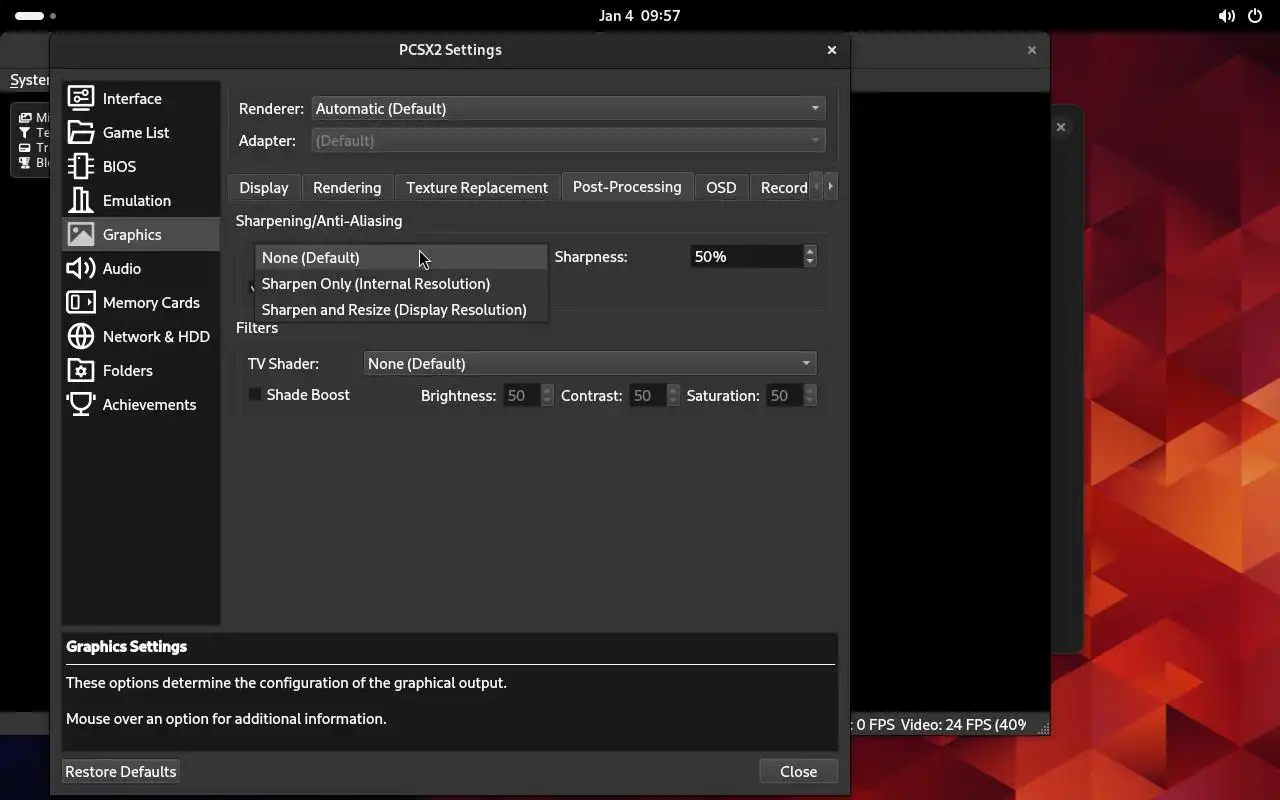Click the Saturation value field

(785, 395)
